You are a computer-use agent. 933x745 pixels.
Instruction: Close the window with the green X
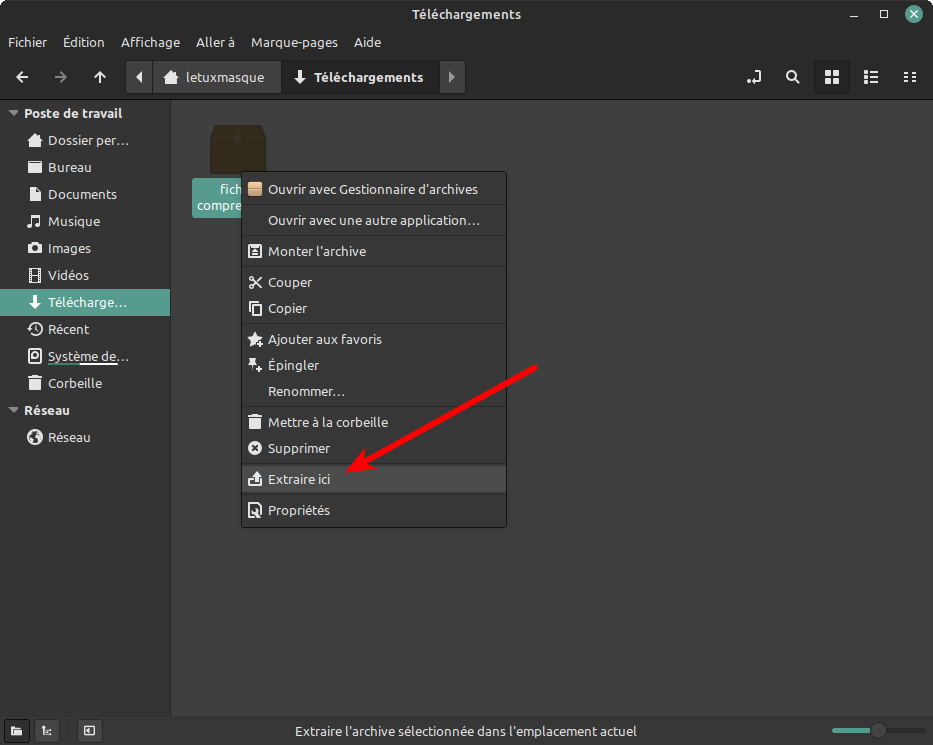click(x=913, y=14)
